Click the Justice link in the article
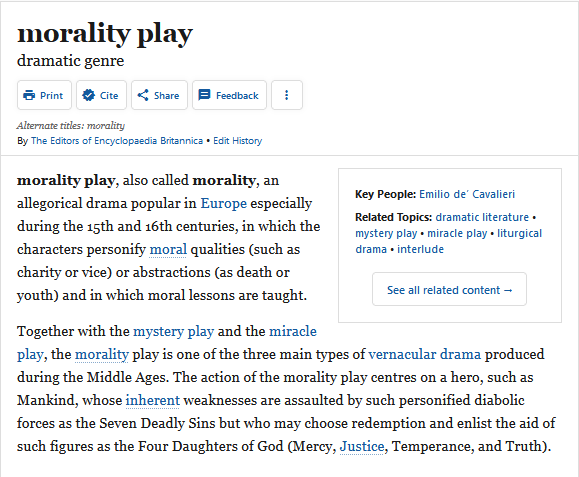Viewport: 579px width, 477px height. point(362,446)
